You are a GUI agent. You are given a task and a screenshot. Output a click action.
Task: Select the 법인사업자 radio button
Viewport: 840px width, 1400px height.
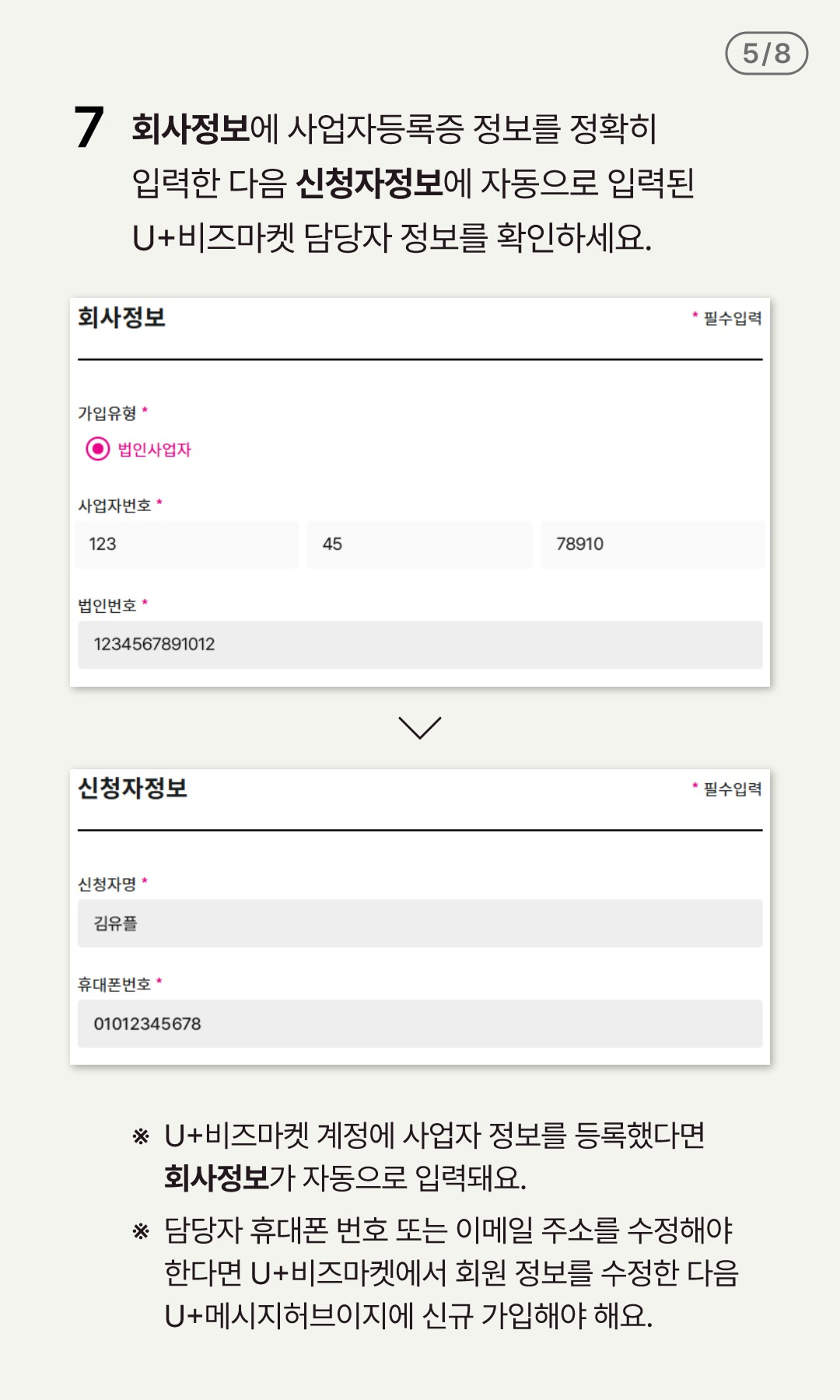point(98,449)
